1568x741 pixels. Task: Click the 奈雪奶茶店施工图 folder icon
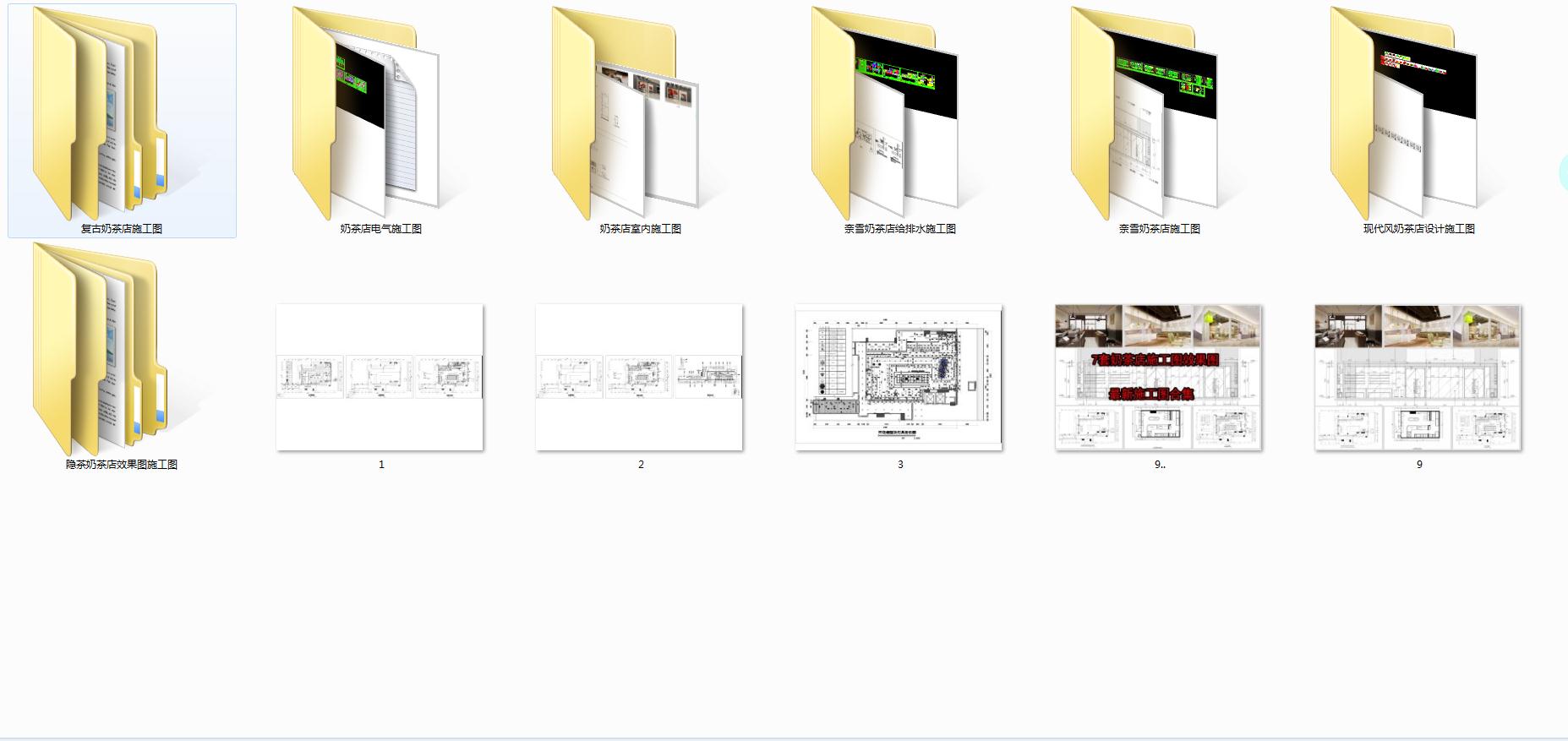1145,113
